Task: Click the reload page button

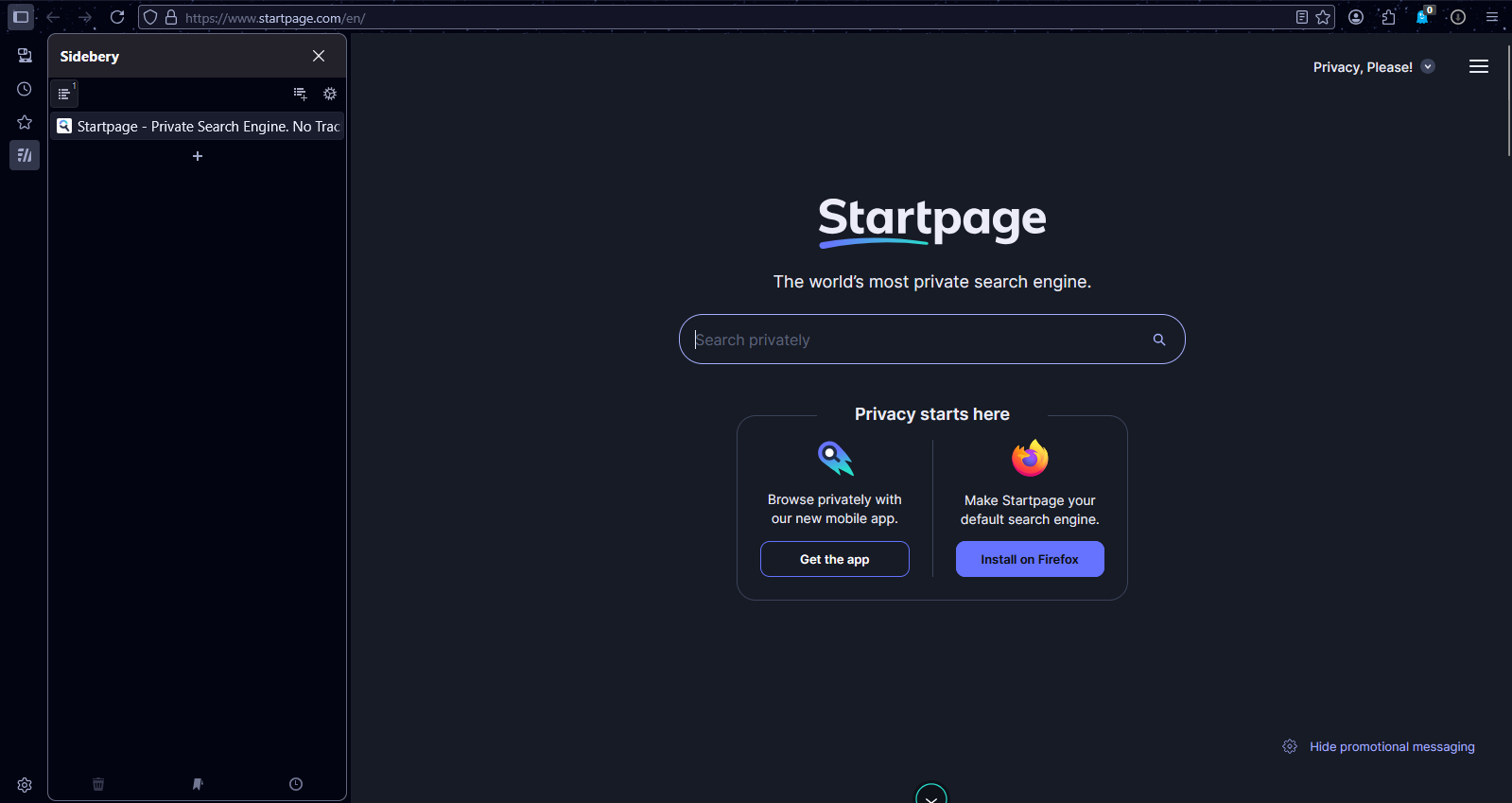Action: [117, 17]
